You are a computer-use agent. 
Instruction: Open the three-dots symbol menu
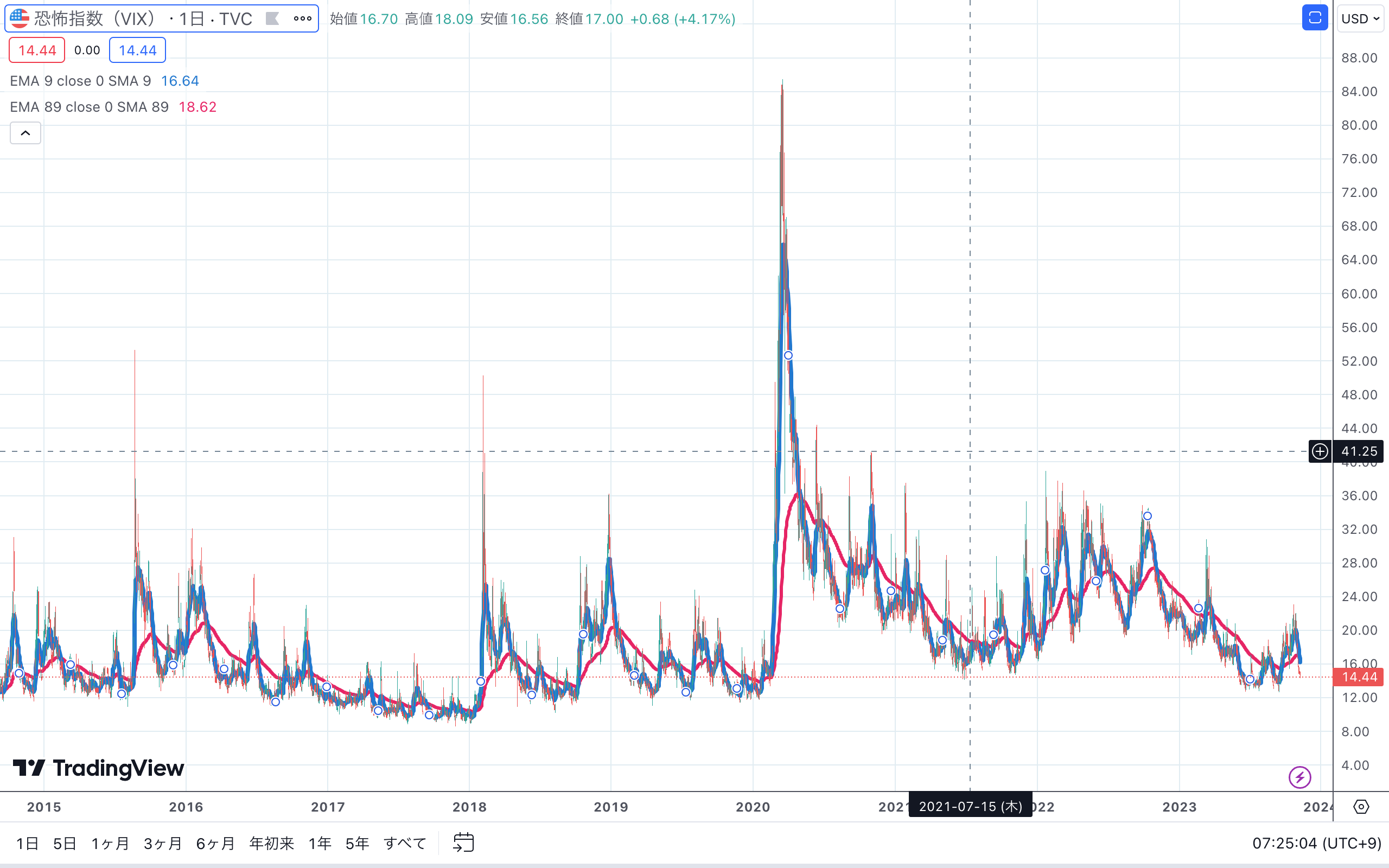coord(302,18)
